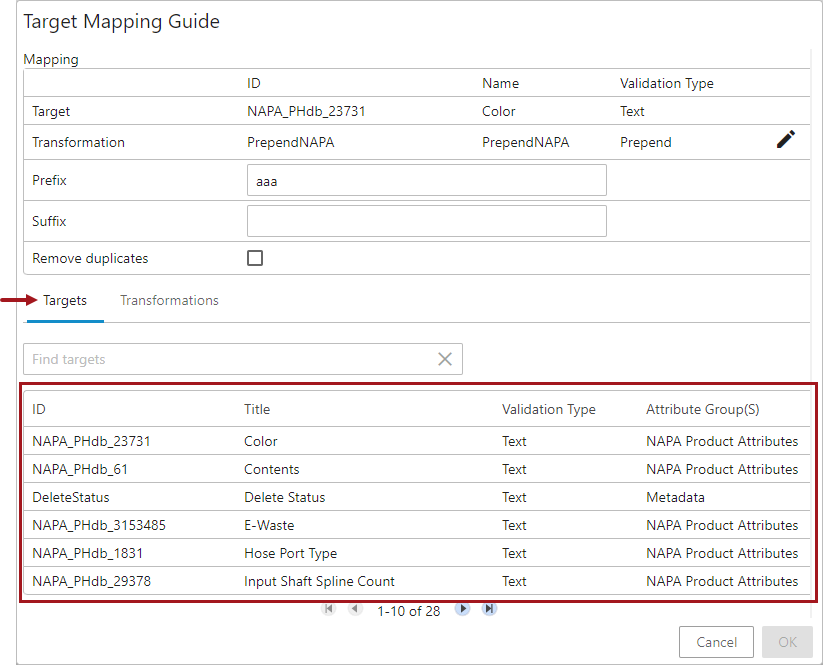The width and height of the screenshot is (823, 665).
Task: Focus the Find targets search field
Action: click(228, 359)
